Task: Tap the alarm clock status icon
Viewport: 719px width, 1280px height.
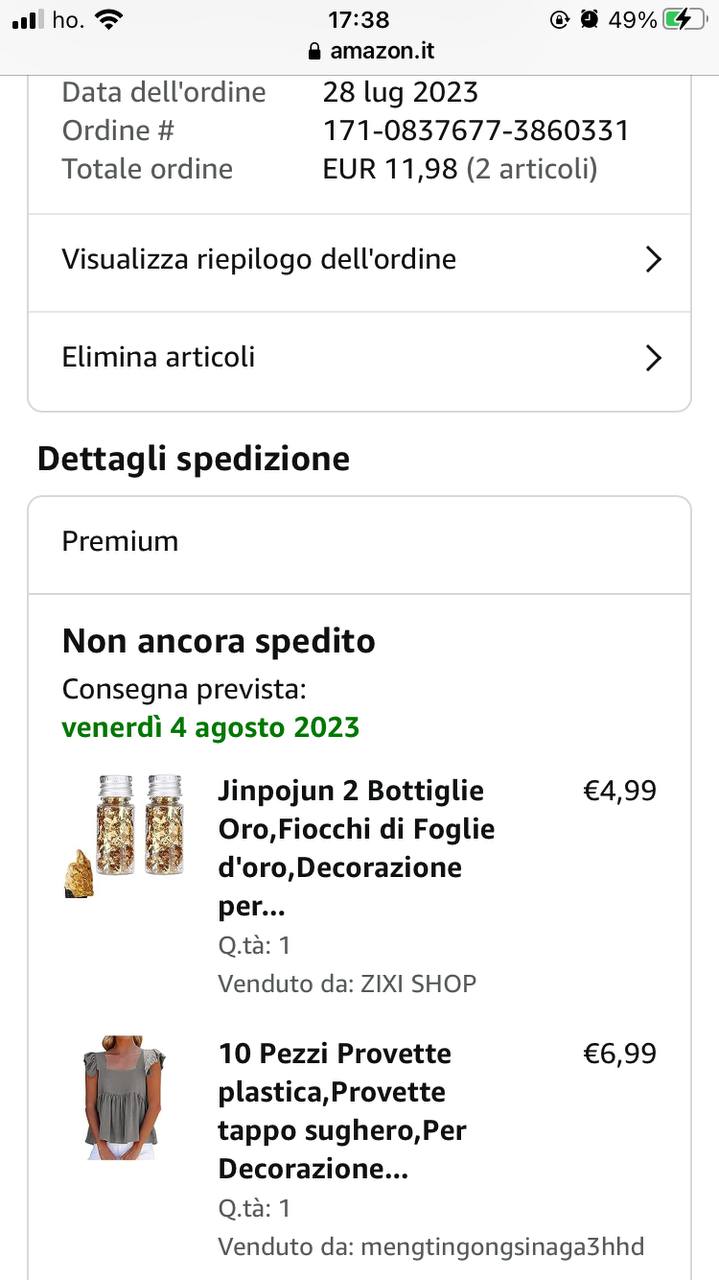Action: pyautogui.click(x=590, y=19)
